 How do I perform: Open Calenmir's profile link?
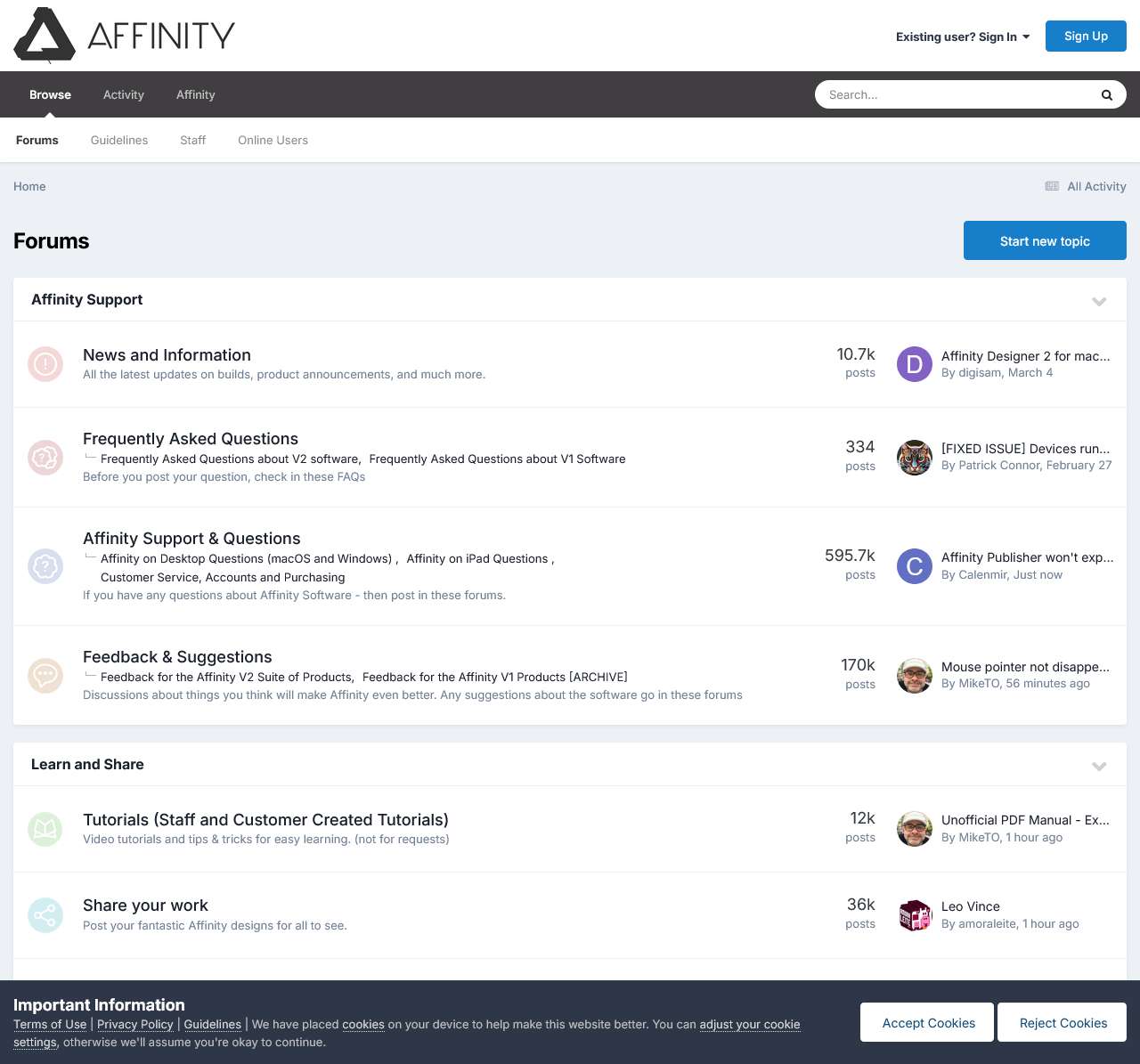982,574
